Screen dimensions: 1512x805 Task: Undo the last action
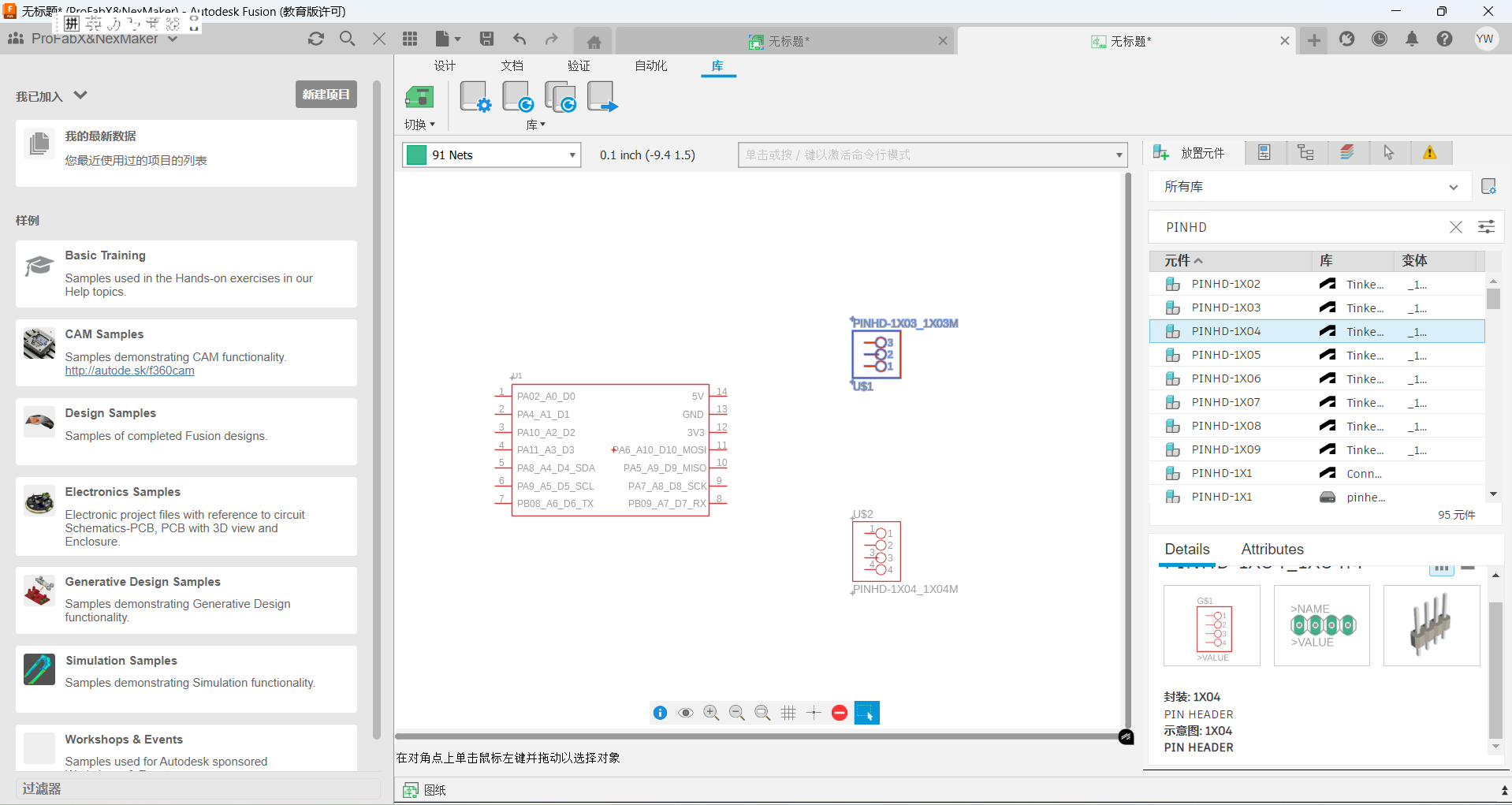tap(520, 39)
